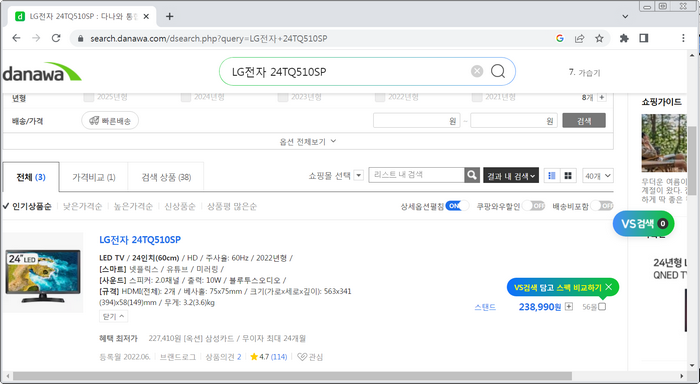Click the maximum price input field
The image size is (700, 384).
pyautogui.click(x=513, y=121)
